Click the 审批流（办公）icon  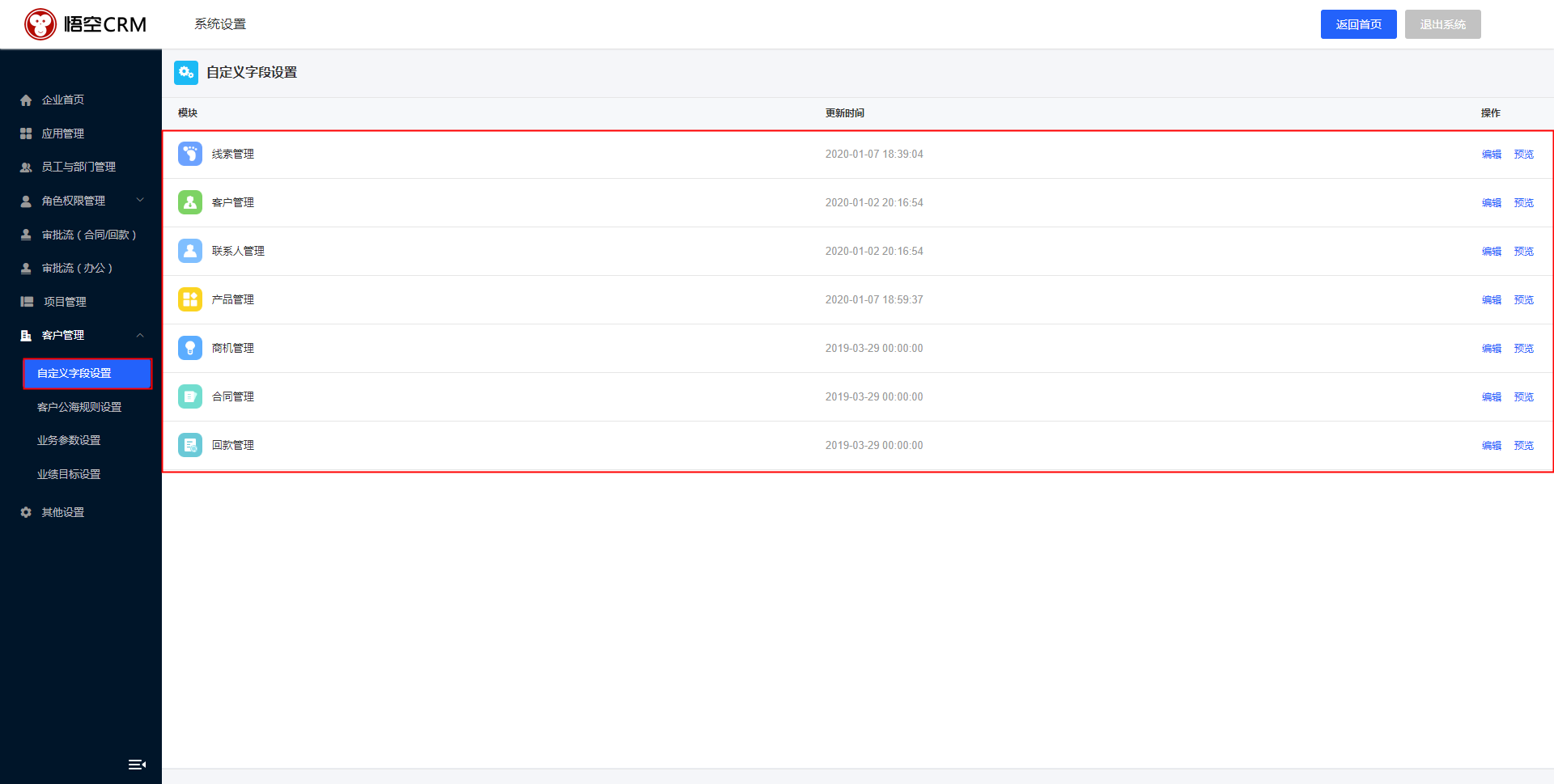point(26,269)
